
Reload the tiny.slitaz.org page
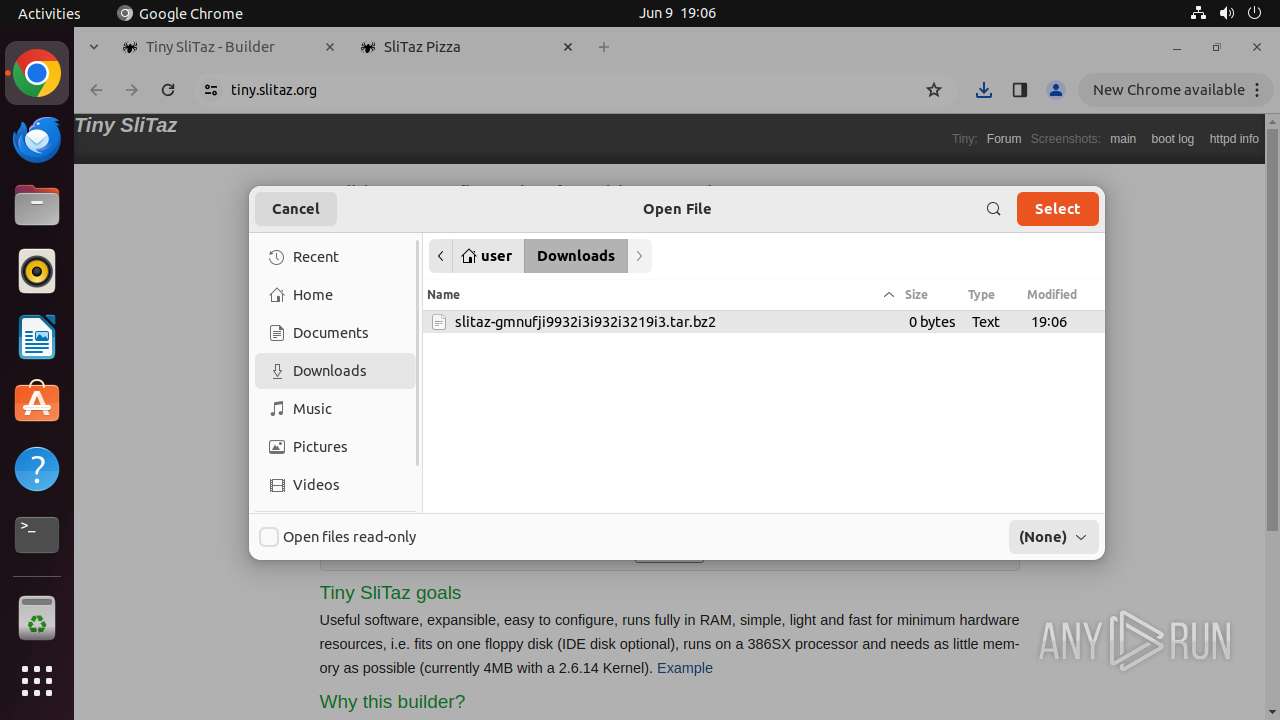168,90
